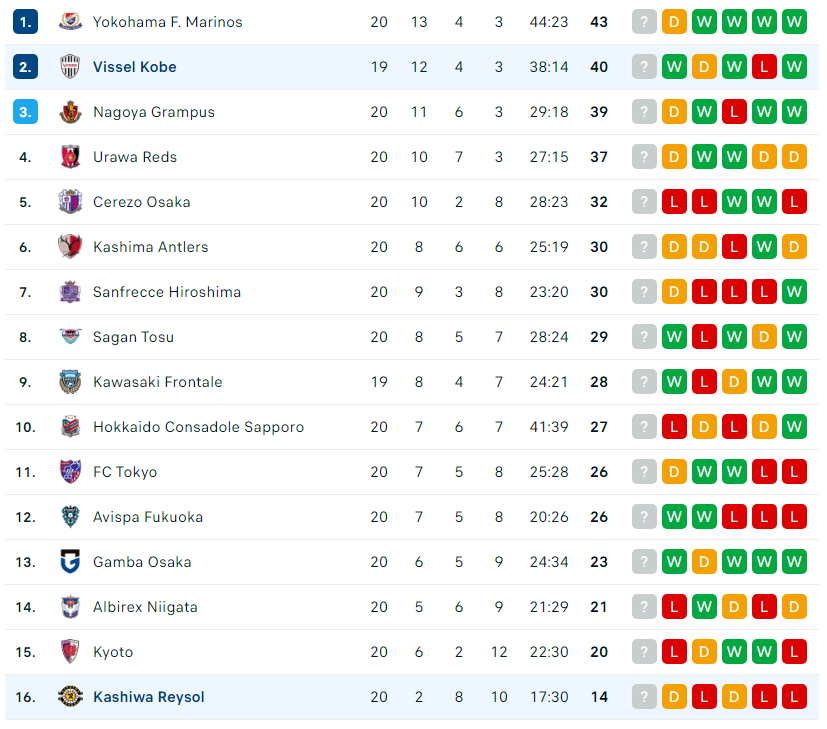Image resolution: width=827 pixels, height=729 pixels.
Task: Click the Kawasaki Frontale team crest
Action: point(70,382)
